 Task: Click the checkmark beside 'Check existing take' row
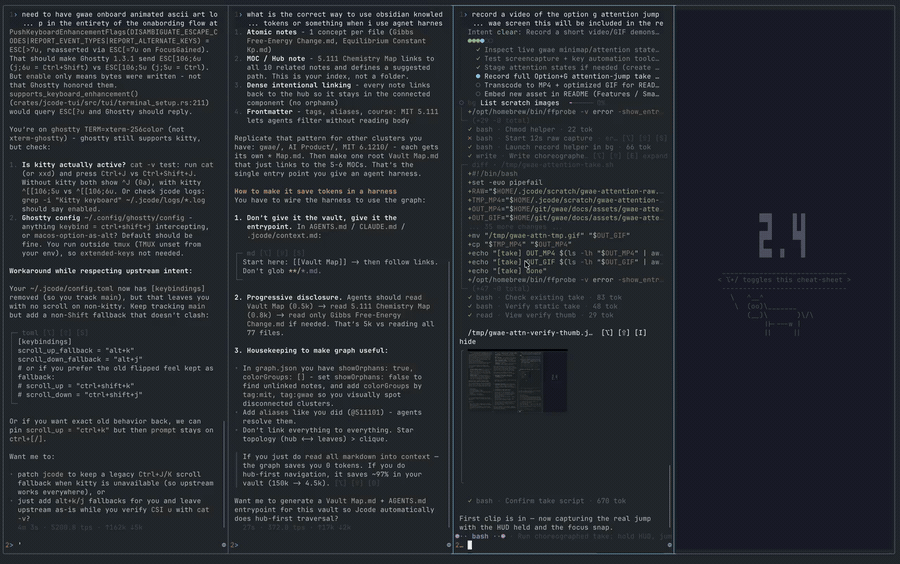(x=470, y=298)
